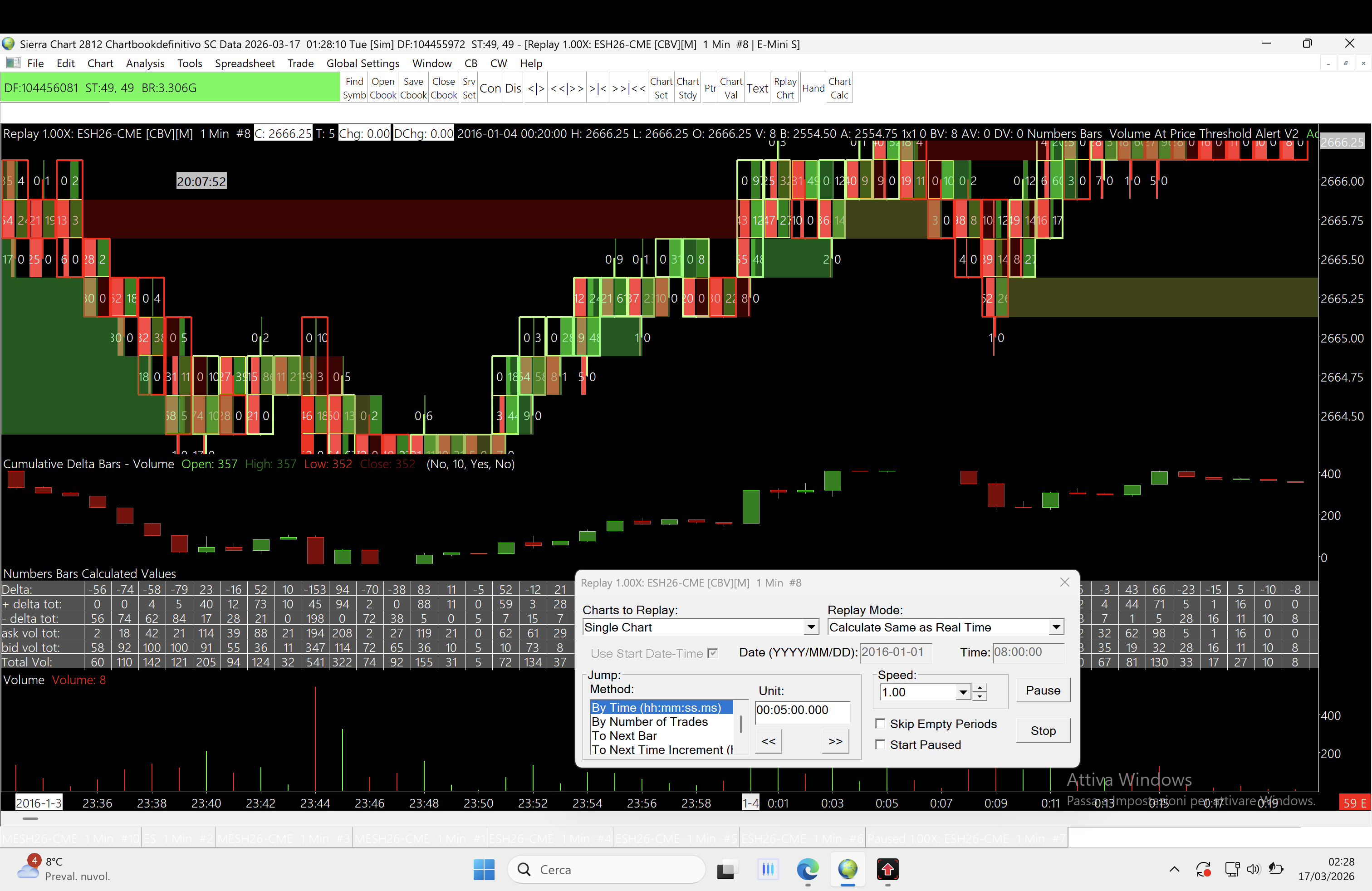
Task: Open the Analysis menu
Action: point(145,64)
